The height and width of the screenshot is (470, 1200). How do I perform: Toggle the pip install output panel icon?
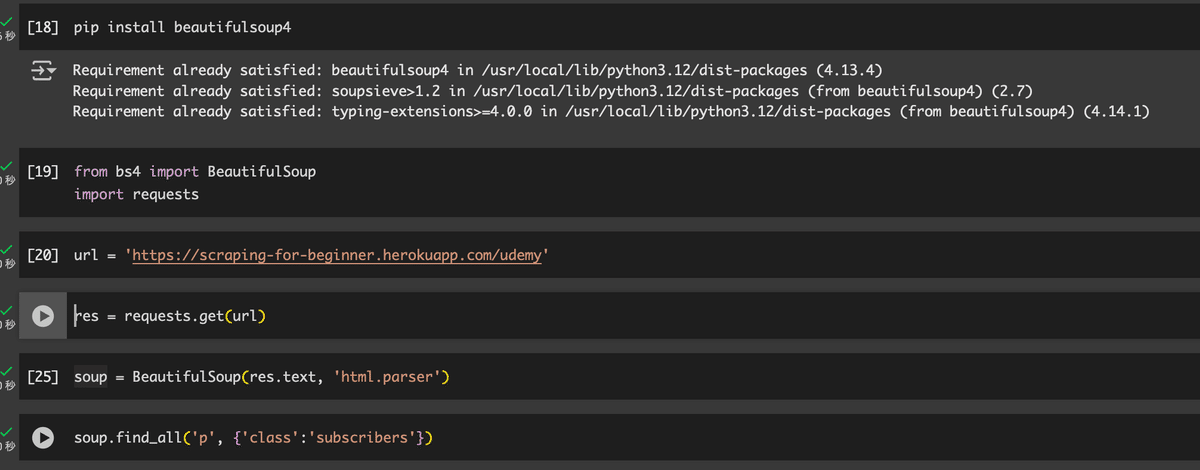pos(43,71)
